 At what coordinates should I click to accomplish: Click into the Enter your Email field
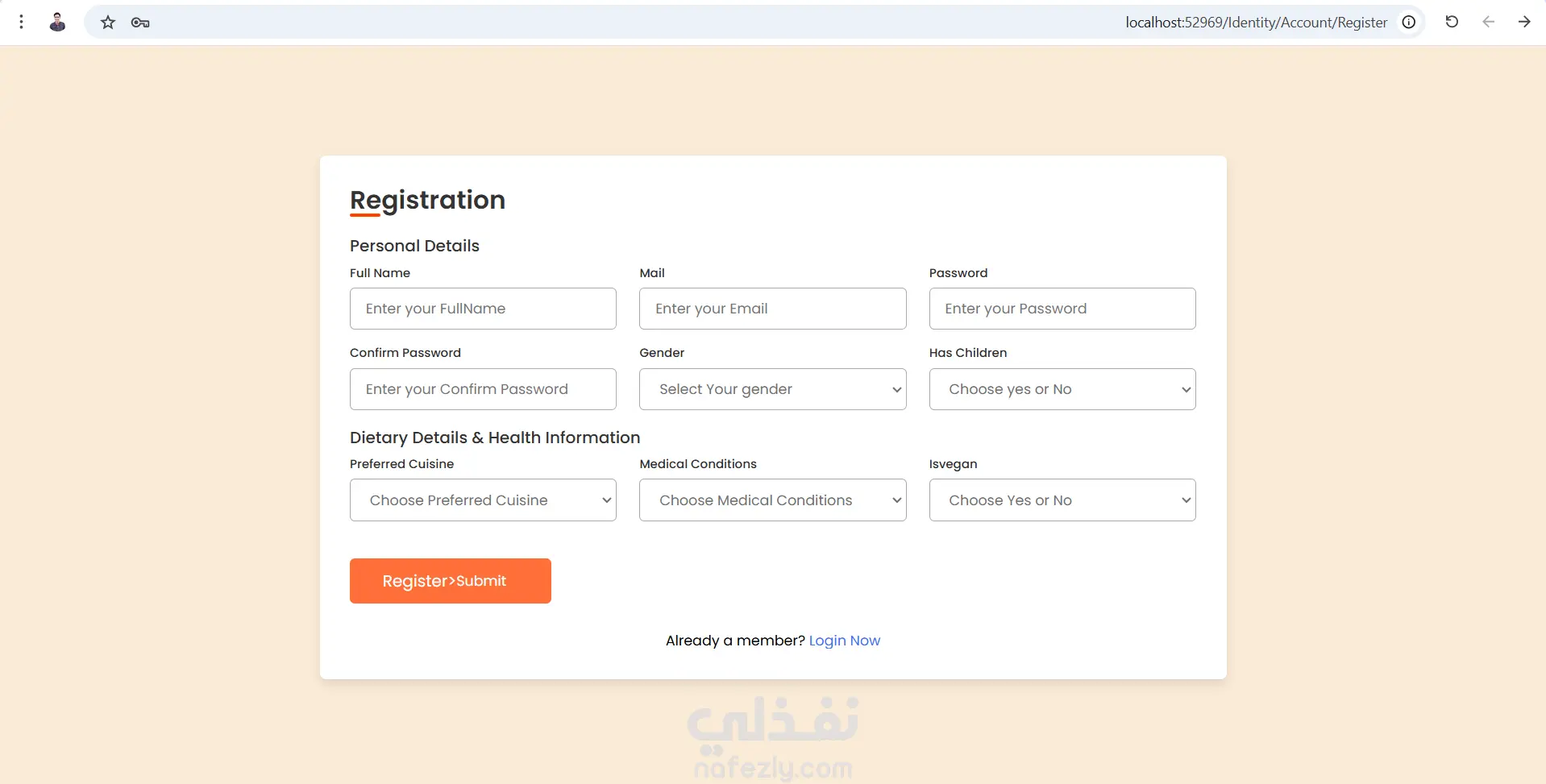[772, 309]
